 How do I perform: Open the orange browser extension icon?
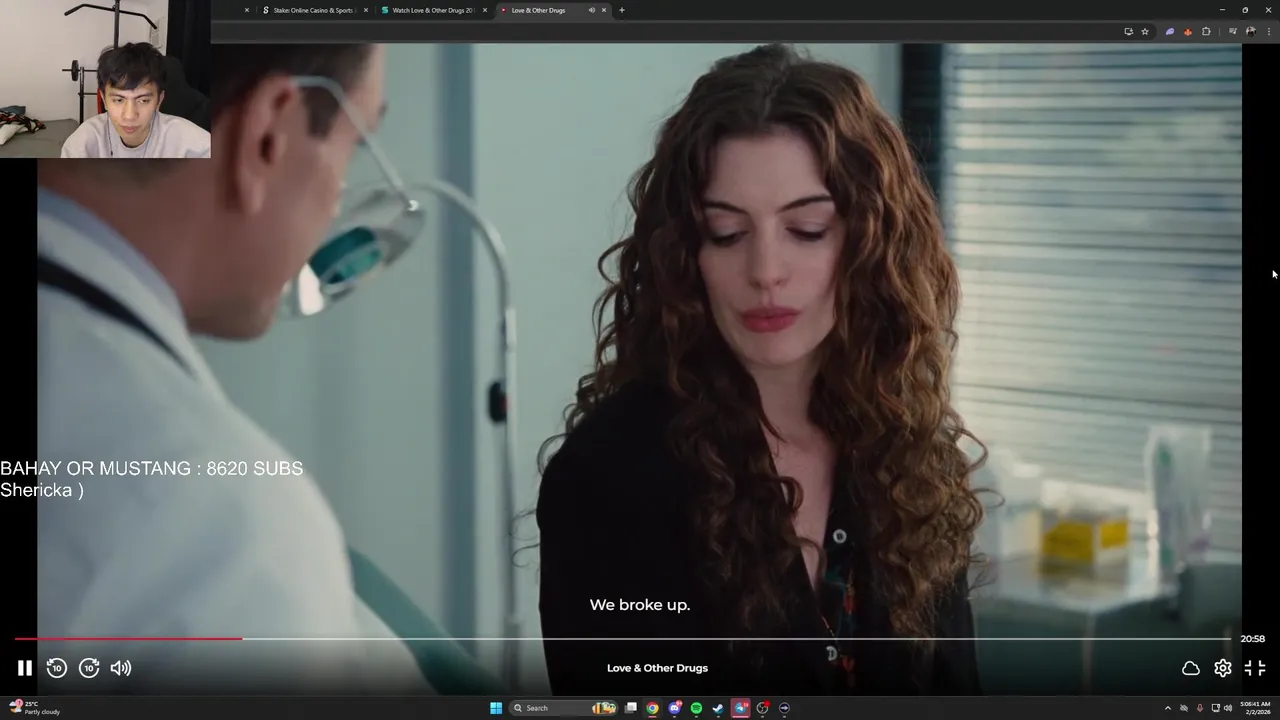point(1188,31)
